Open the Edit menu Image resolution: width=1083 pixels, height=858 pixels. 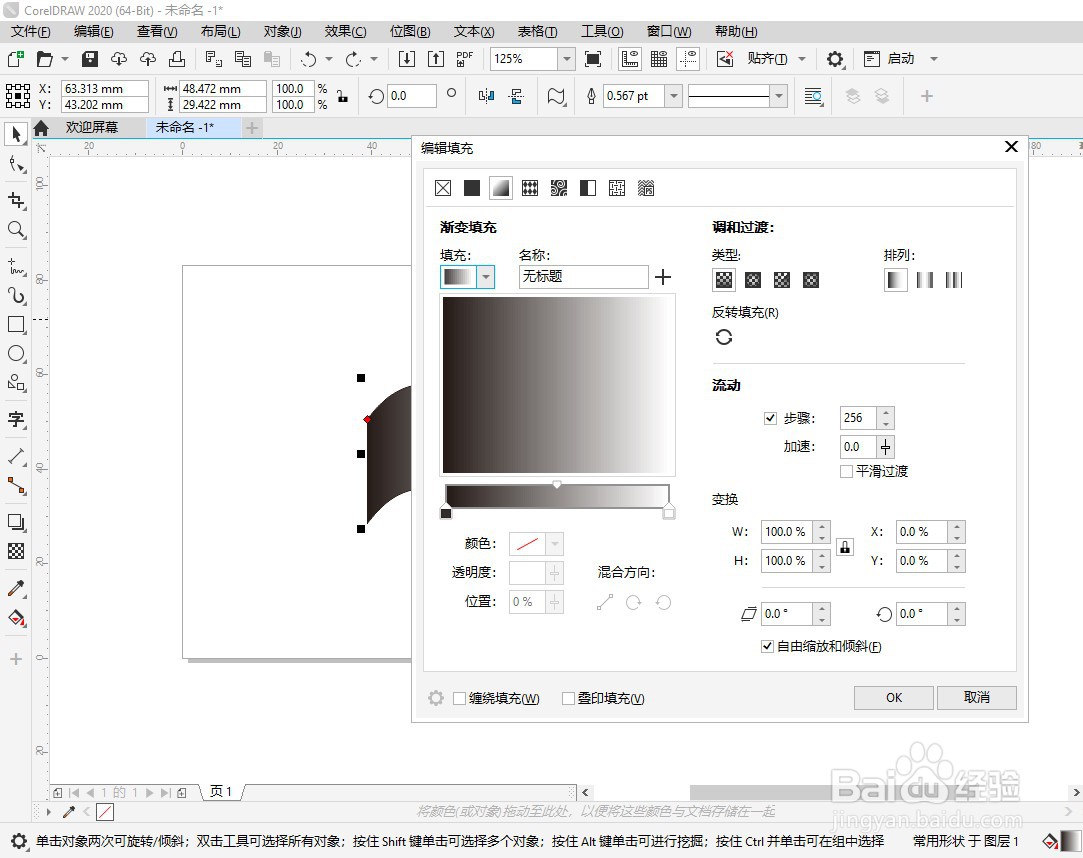click(94, 31)
